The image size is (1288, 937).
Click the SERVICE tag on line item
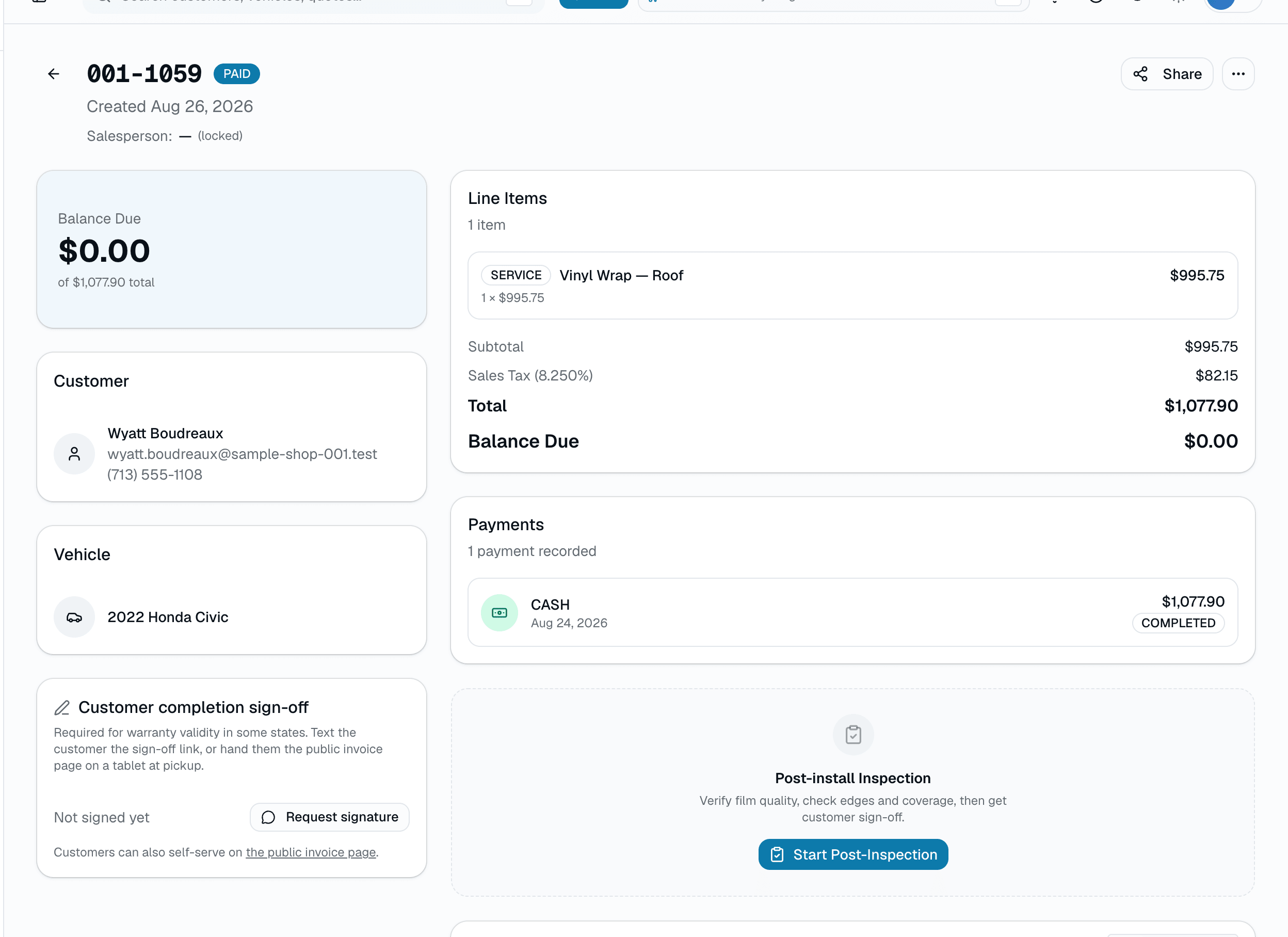tap(516, 275)
